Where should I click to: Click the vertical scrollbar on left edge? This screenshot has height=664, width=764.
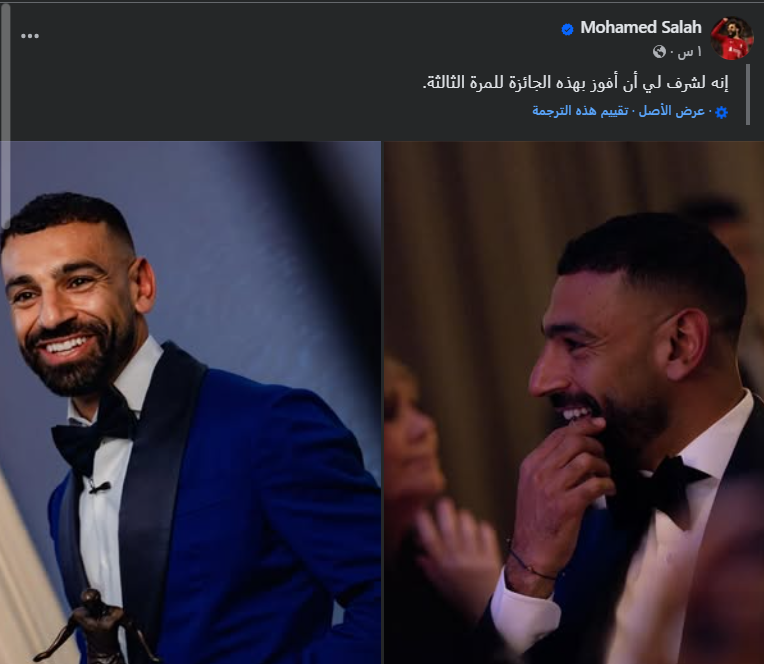pos(5,114)
